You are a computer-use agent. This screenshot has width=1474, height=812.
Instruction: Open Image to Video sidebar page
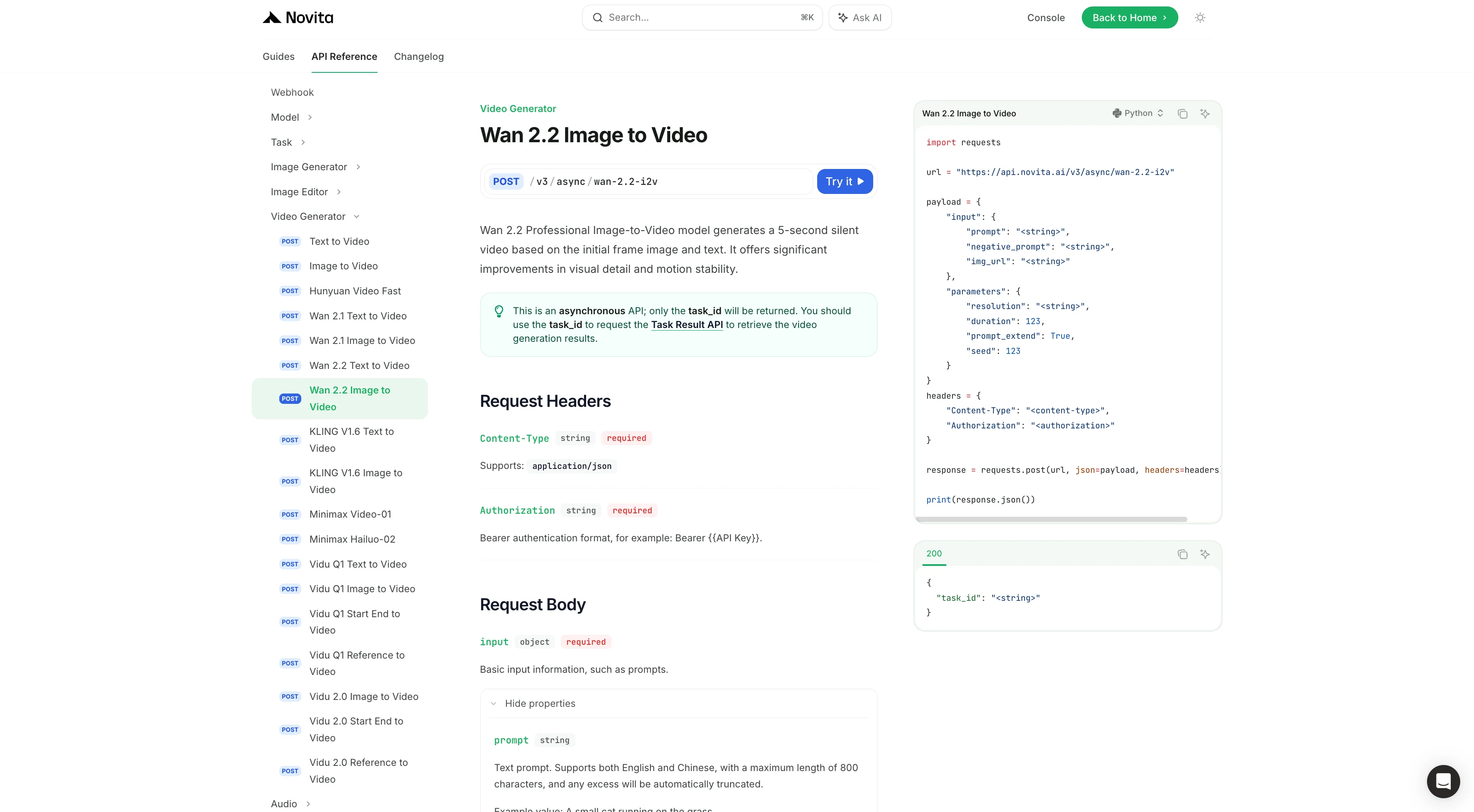pyautogui.click(x=344, y=266)
